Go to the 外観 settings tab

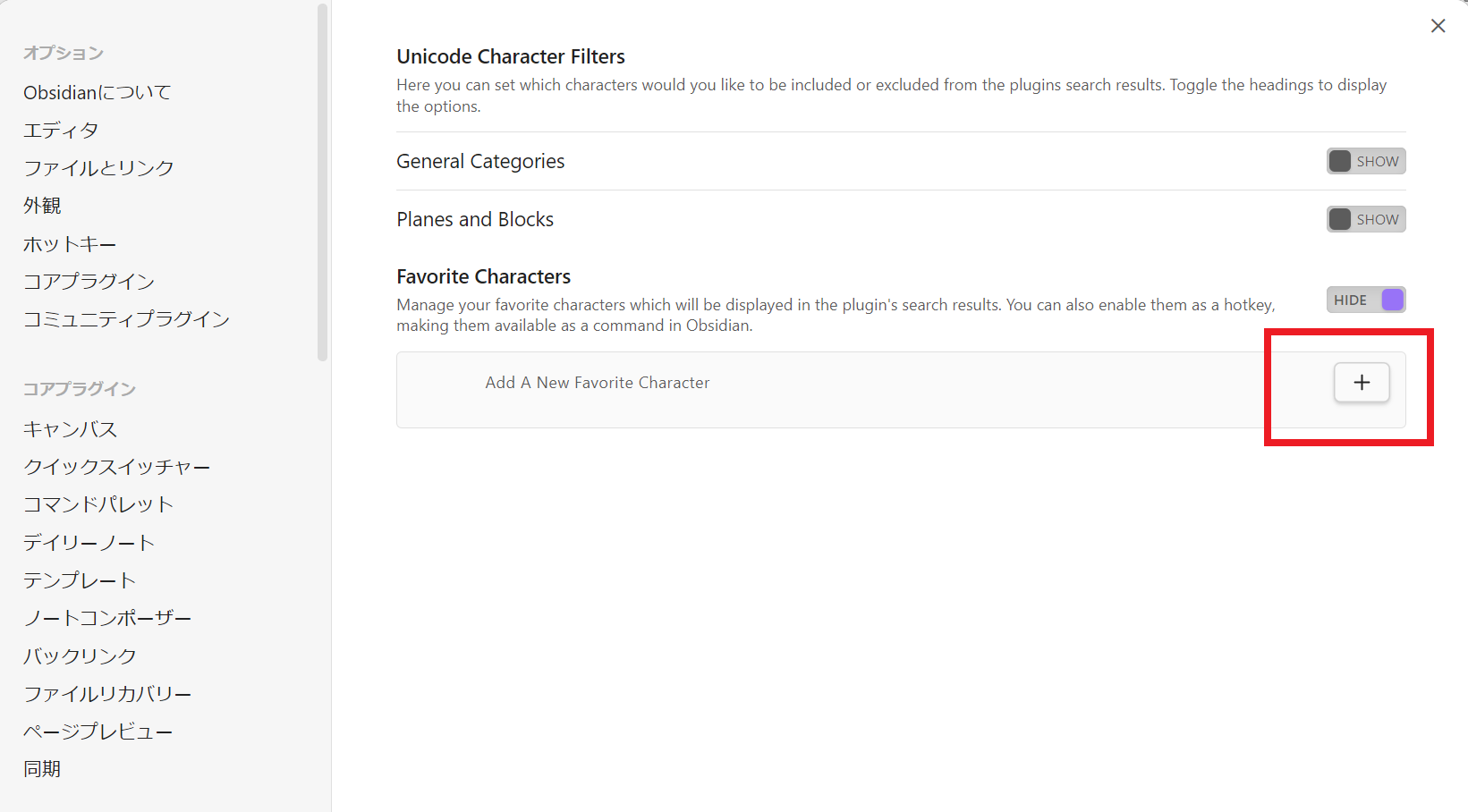(42, 206)
